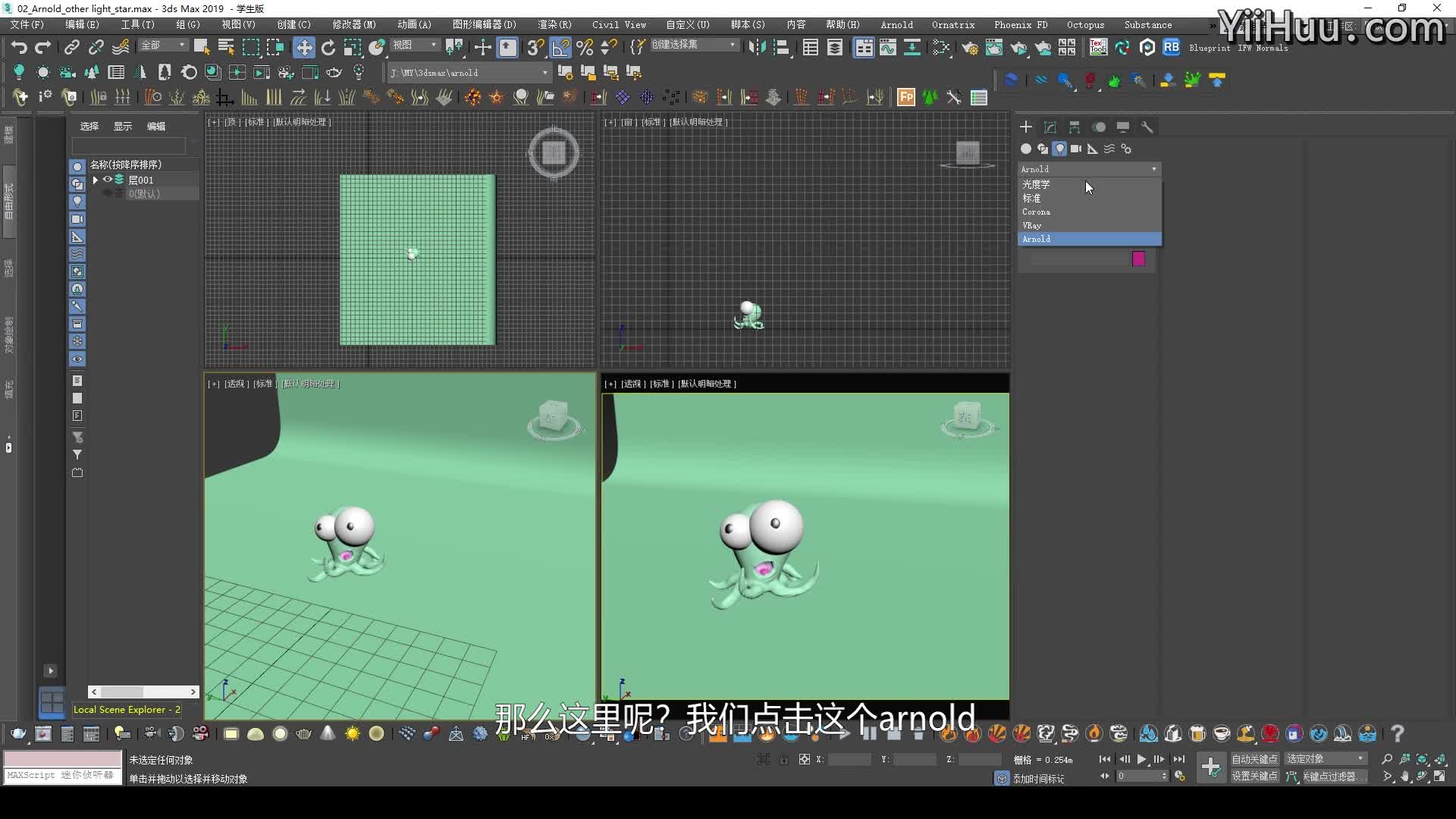
Task: Select the Cameras category icon
Action: tap(1076, 149)
